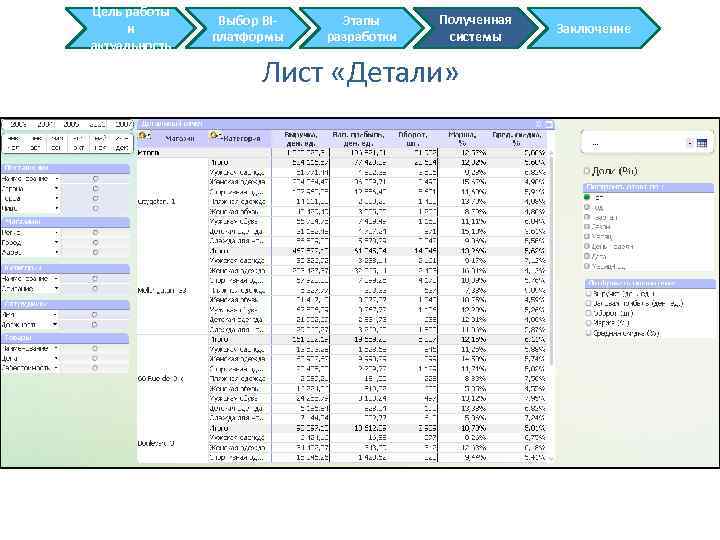The height and width of the screenshot is (540, 720).
Task: Expand Имя dropdown under Сотрудники
Action: tap(55, 315)
